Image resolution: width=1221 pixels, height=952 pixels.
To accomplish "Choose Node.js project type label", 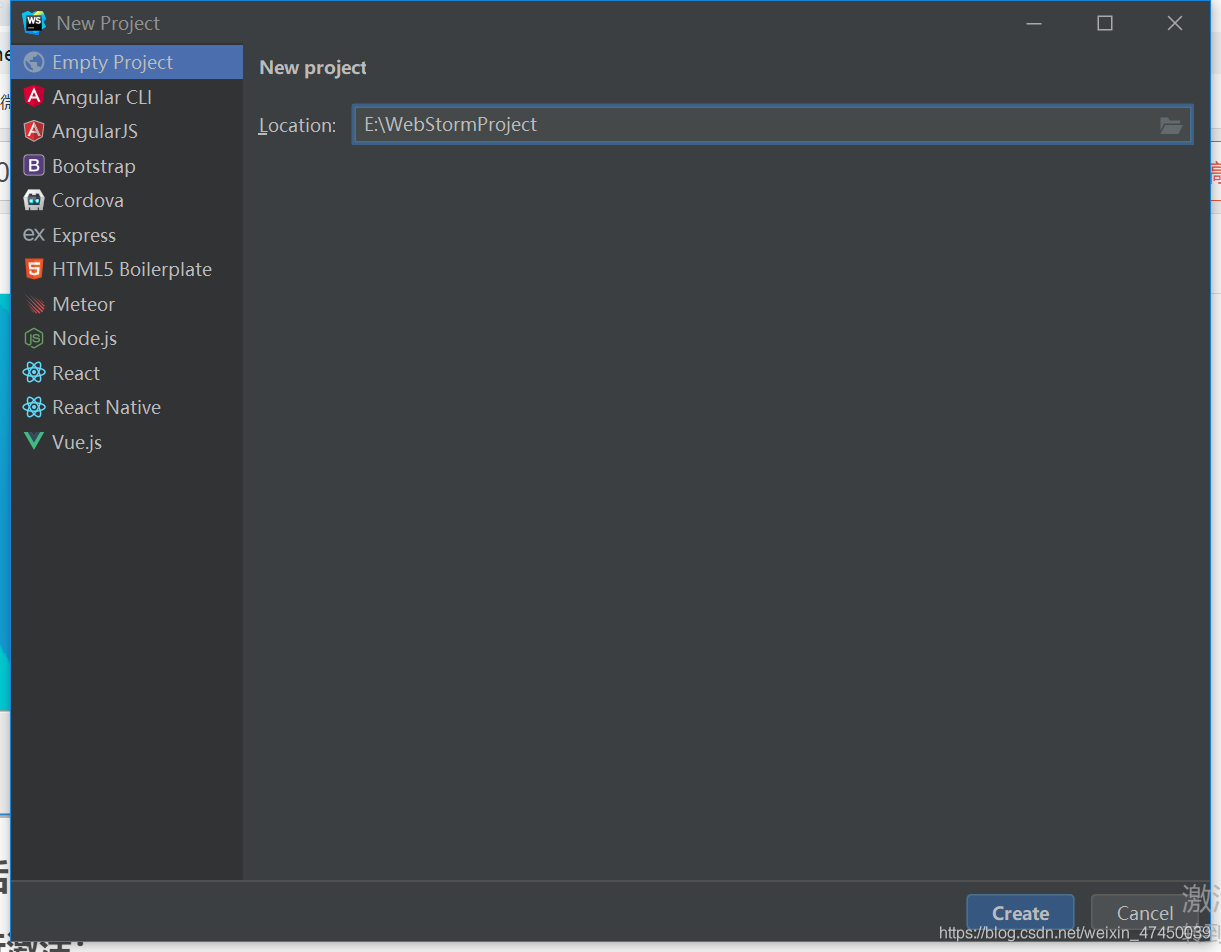I will (85, 338).
